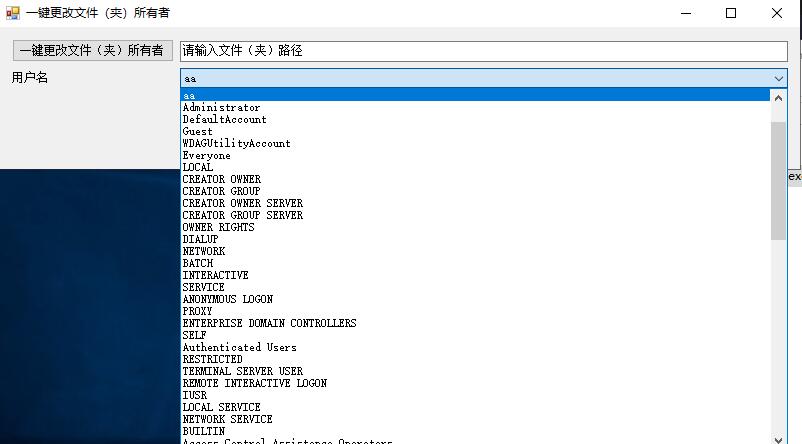The width and height of the screenshot is (802, 444).
Task: Click the file path input field
Action: coord(483,50)
